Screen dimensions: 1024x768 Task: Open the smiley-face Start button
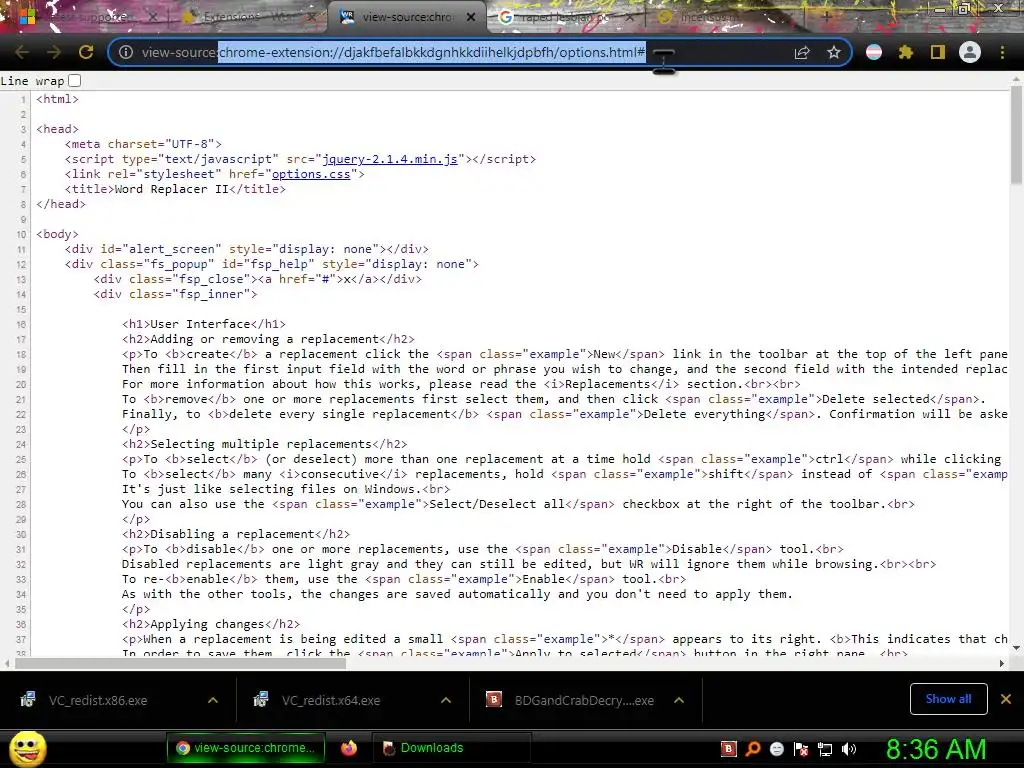pyautogui.click(x=27, y=748)
